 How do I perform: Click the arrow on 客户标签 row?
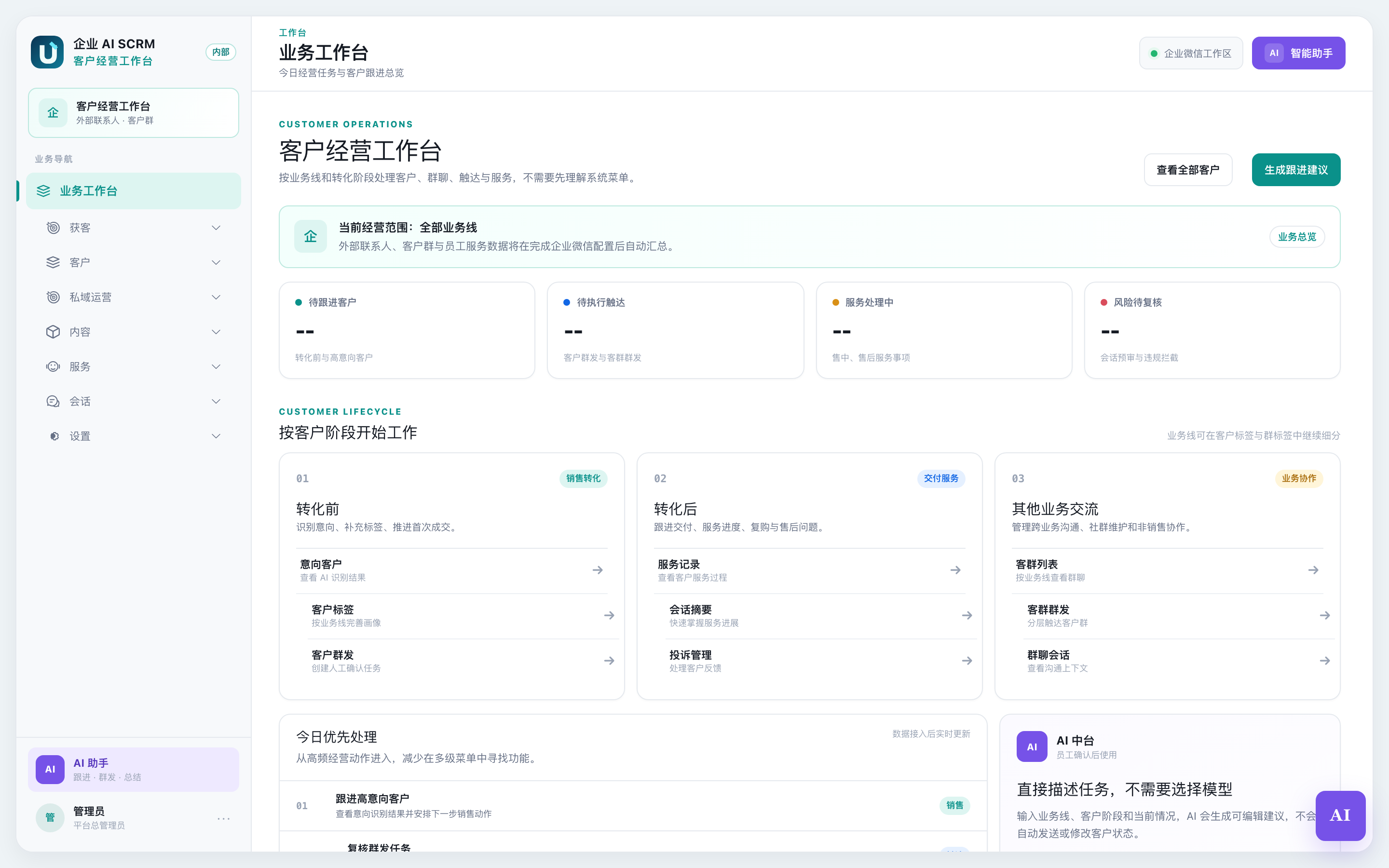click(x=609, y=615)
